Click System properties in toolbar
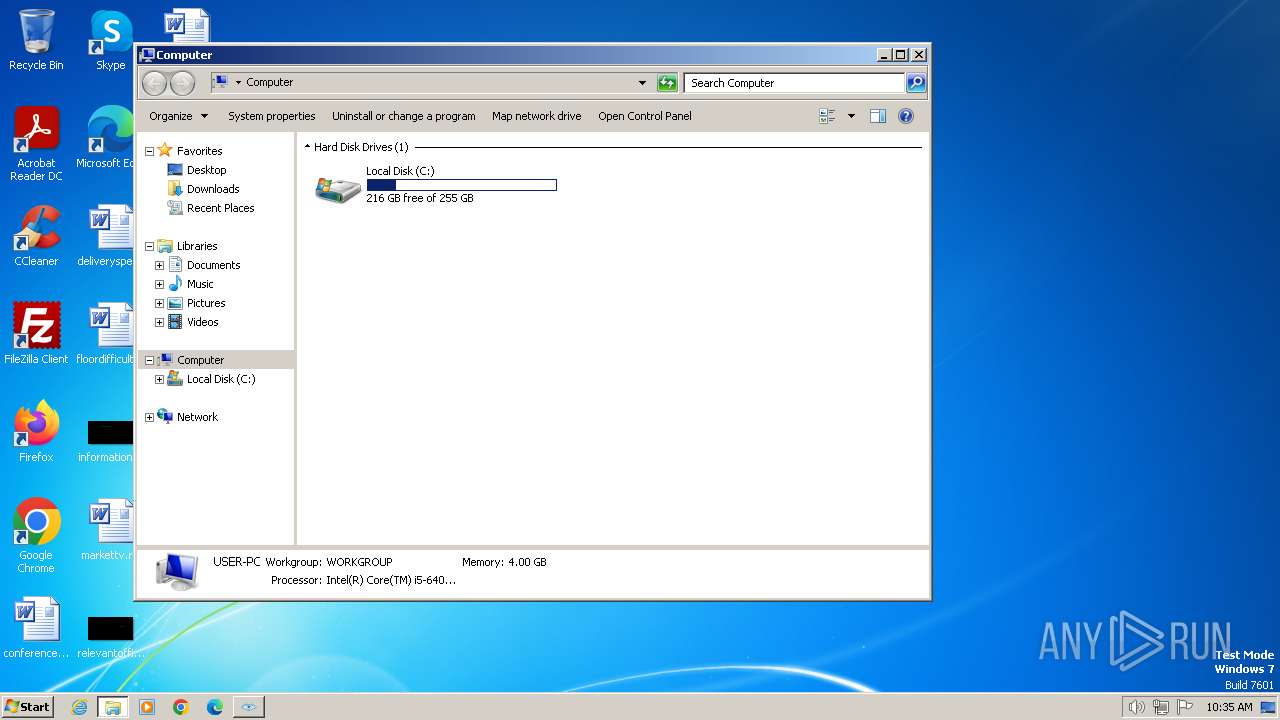Image resolution: width=1280 pixels, height=720 pixels. pos(271,116)
